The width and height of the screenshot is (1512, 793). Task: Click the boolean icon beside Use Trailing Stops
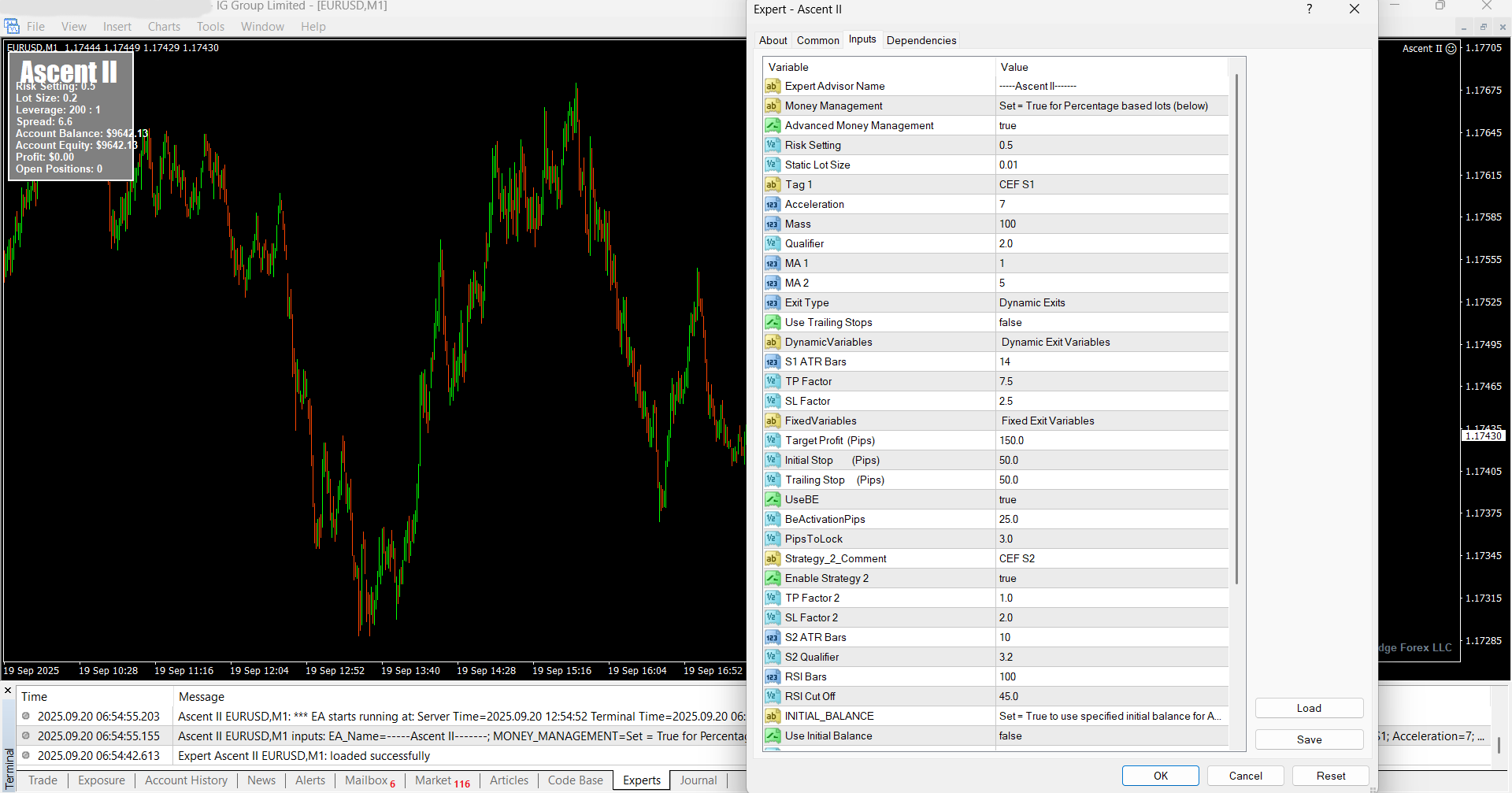(x=772, y=323)
